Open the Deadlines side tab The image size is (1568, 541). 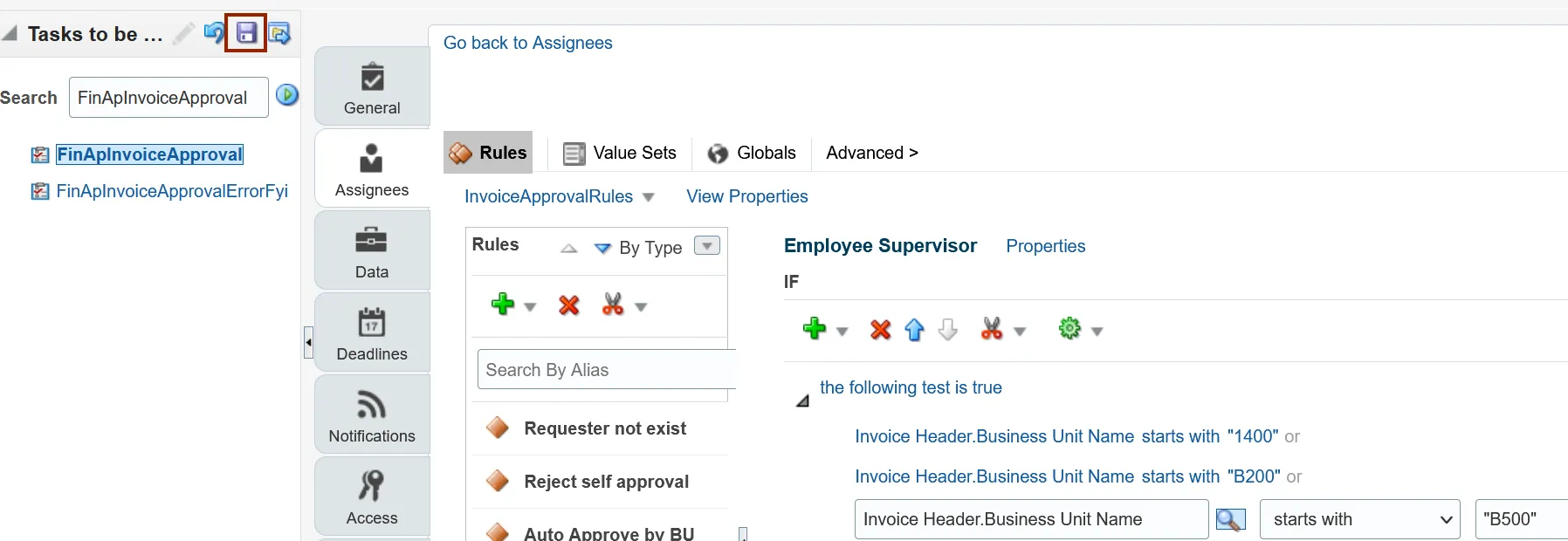[x=372, y=334]
